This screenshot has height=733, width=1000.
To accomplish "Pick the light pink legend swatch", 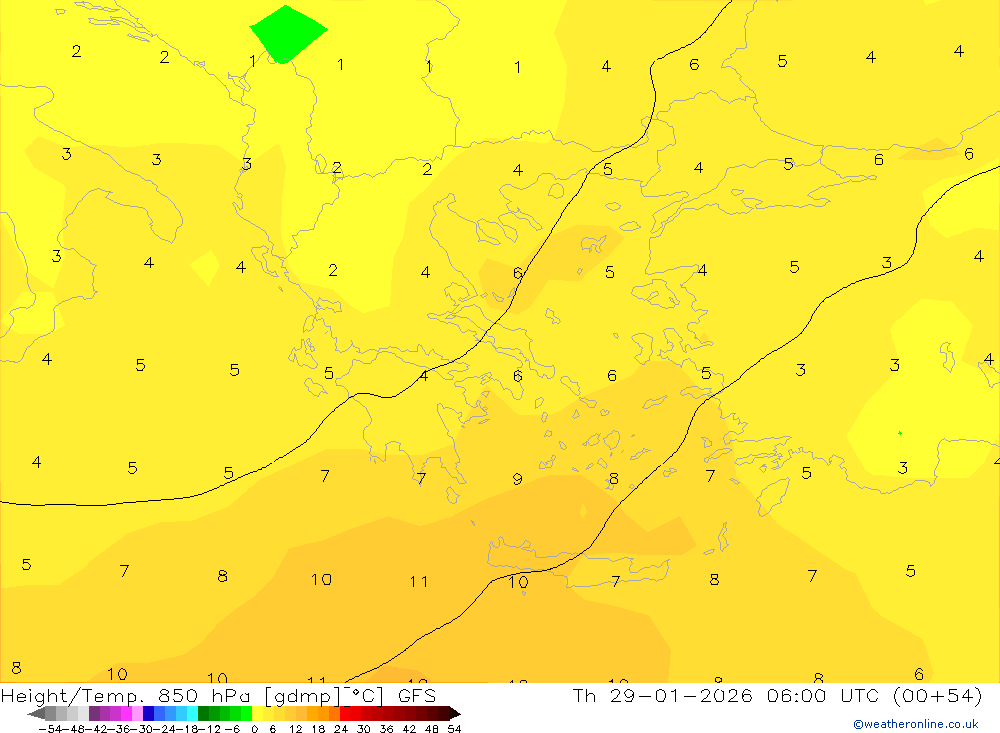I will pyautogui.click(x=138, y=713).
